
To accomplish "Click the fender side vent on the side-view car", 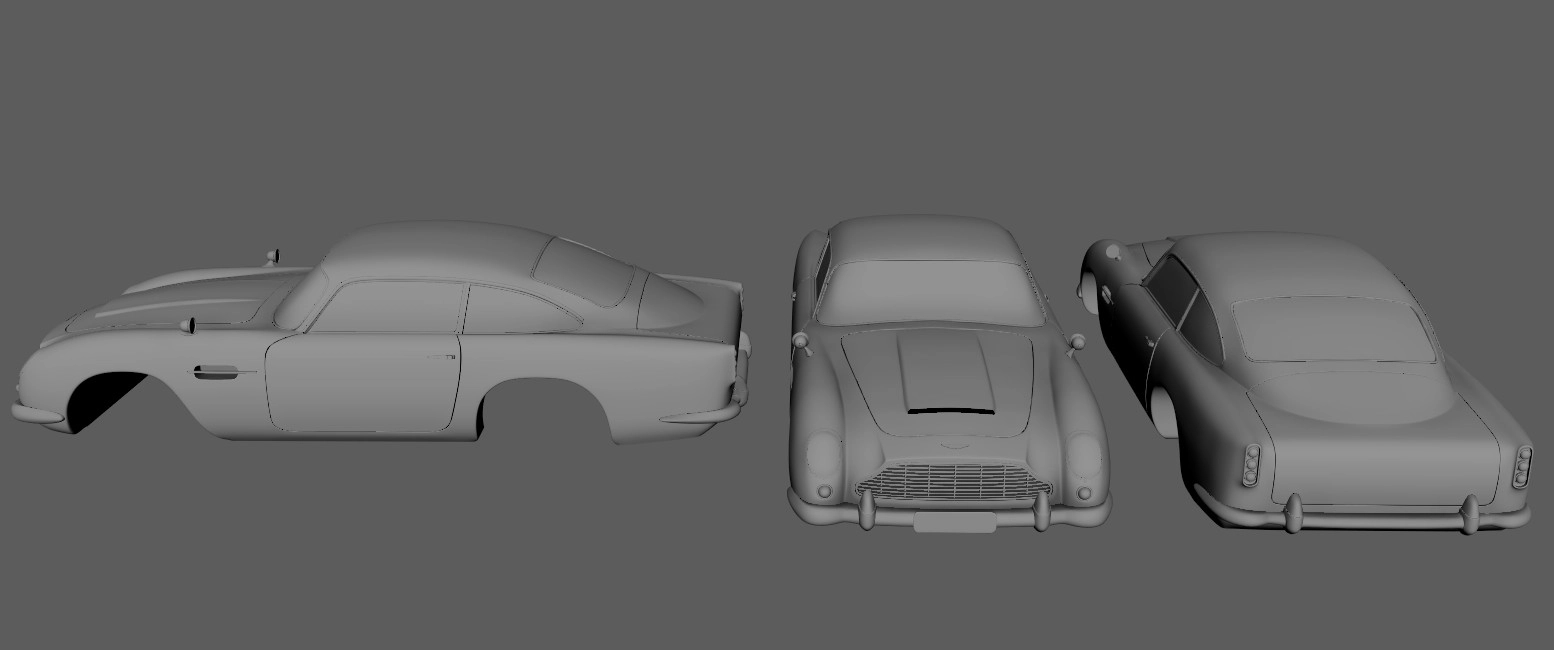I will (216, 372).
